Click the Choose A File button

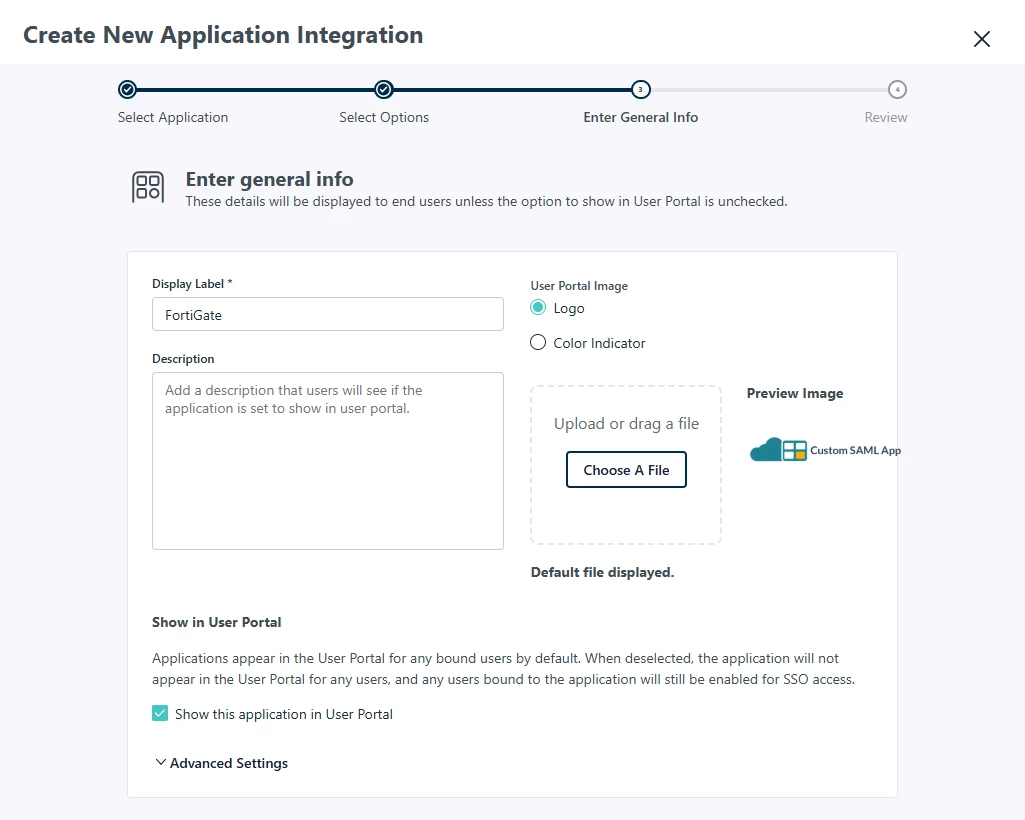[x=626, y=470]
